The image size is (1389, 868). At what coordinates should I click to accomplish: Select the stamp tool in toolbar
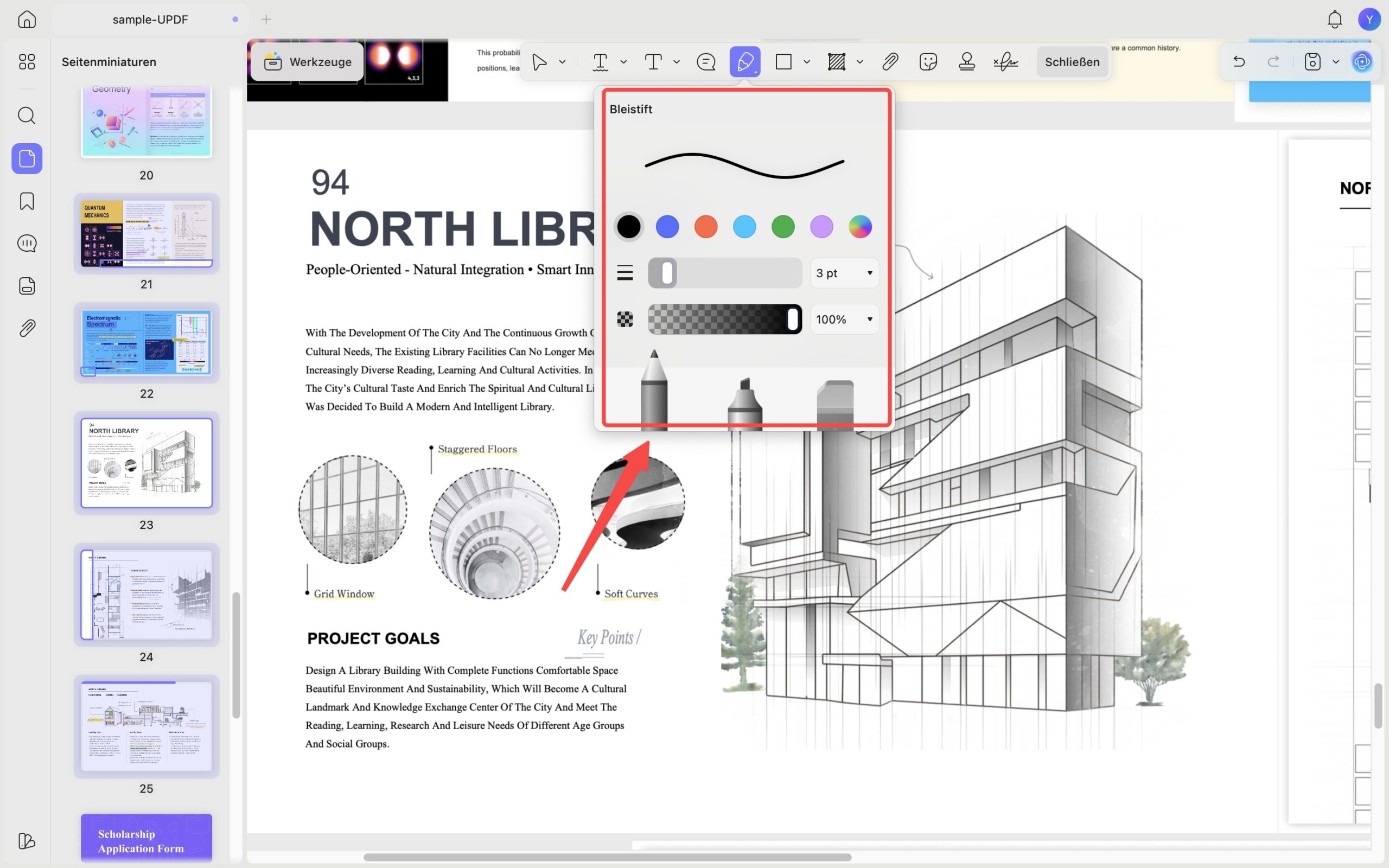(966, 61)
